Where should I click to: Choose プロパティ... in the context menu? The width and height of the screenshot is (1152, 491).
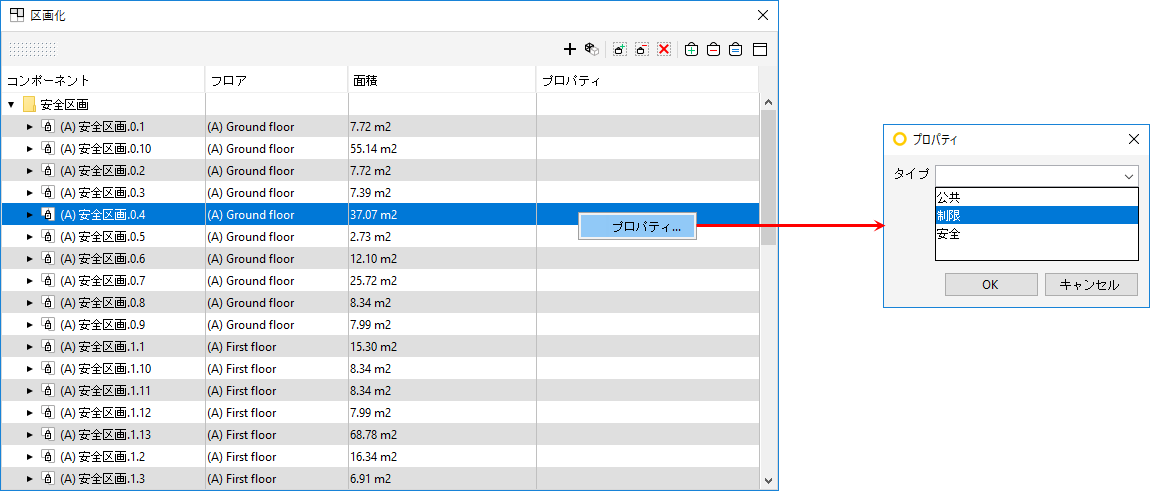pyautogui.click(x=637, y=226)
